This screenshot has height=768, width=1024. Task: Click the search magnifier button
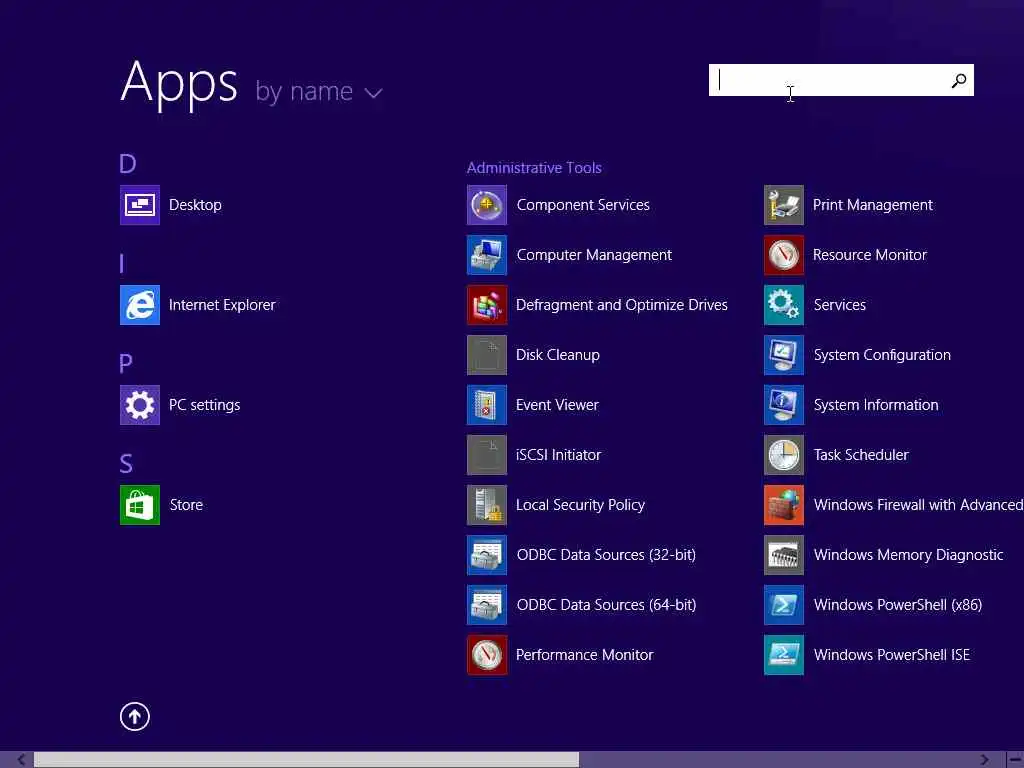pos(959,80)
